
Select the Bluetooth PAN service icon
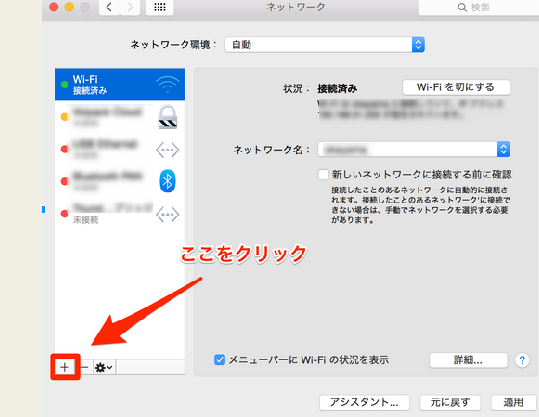point(167,181)
